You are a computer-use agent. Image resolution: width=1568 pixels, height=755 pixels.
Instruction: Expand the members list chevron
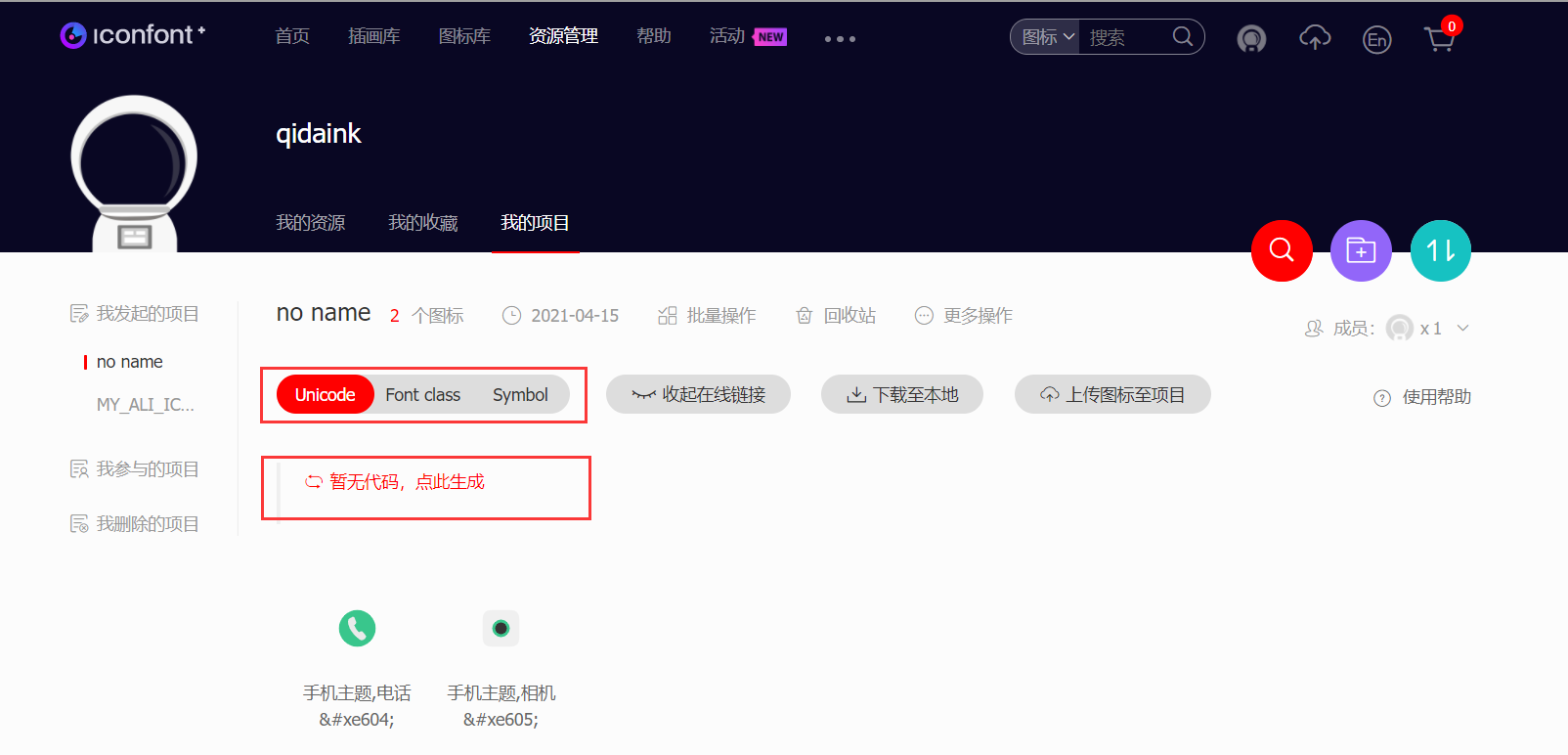1462,329
